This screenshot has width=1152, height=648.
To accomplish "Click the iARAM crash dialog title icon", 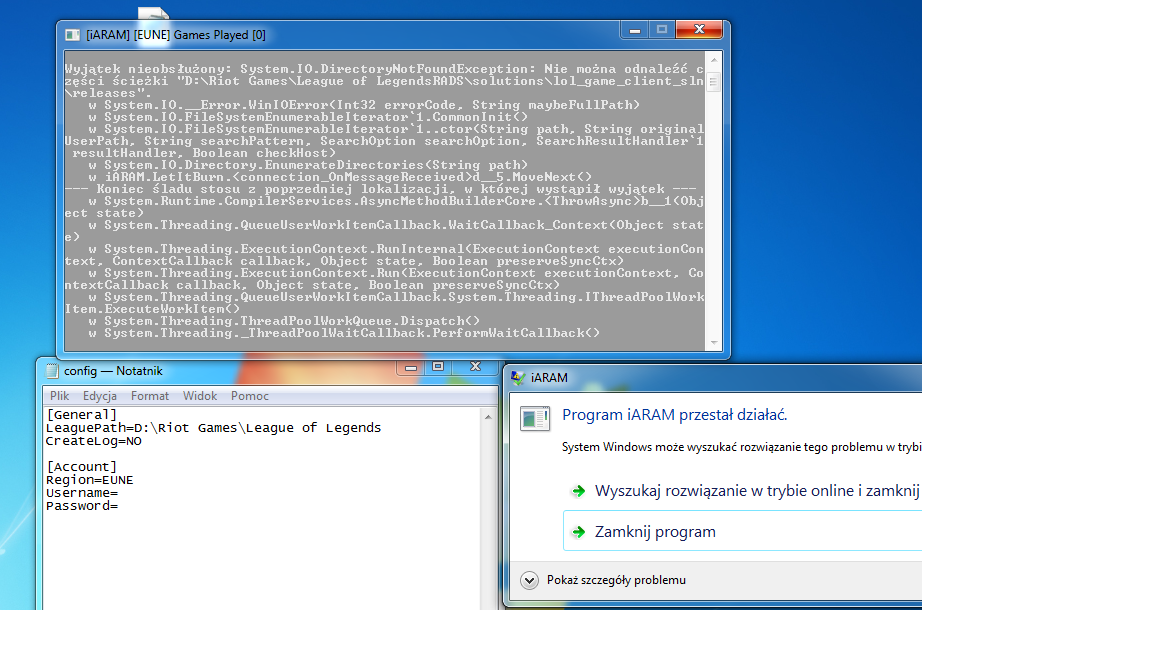I will click(518, 378).
